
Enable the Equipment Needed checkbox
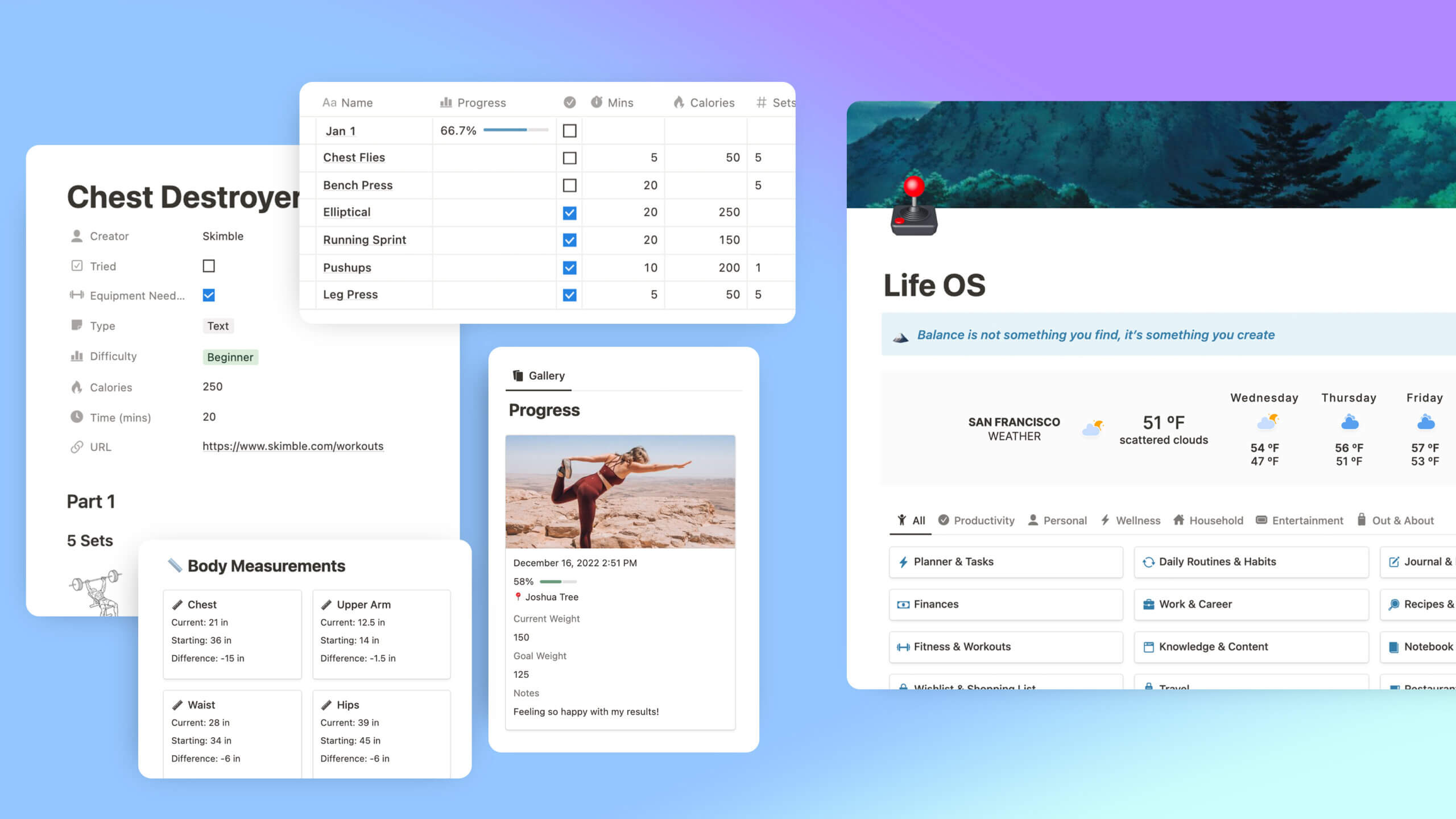[x=209, y=295]
